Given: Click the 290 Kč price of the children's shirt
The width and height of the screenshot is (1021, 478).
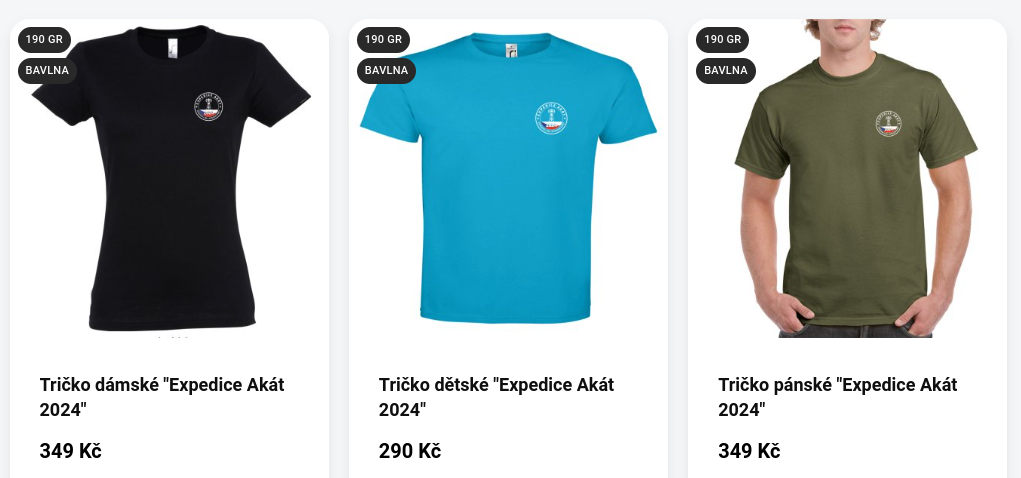Looking at the screenshot, I should (410, 451).
